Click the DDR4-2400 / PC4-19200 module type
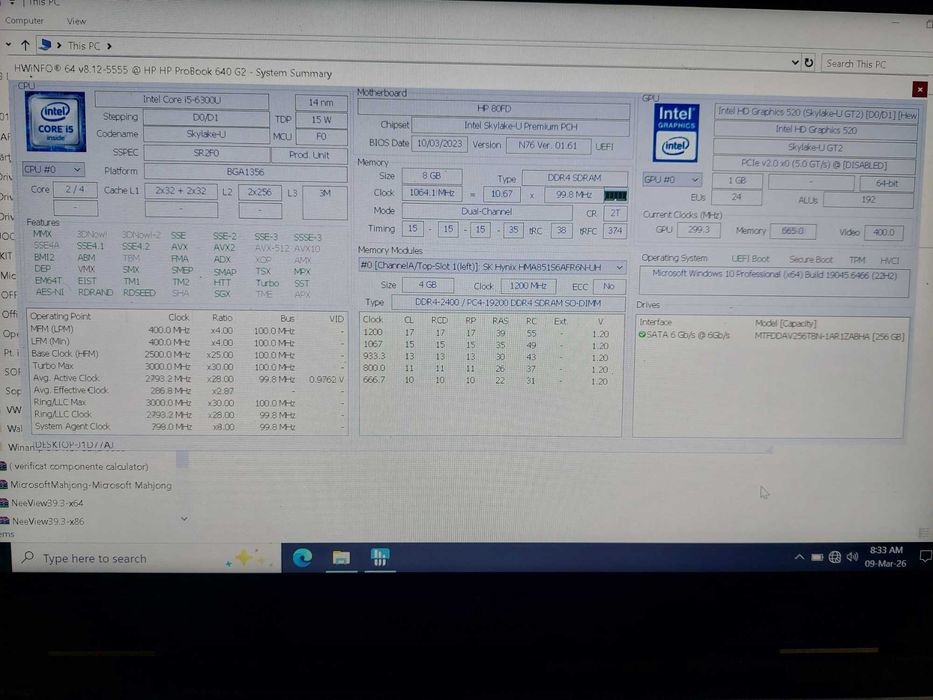Image resolution: width=933 pixels, height=700 pixels. pyautogui.click(x=508, y=303)
